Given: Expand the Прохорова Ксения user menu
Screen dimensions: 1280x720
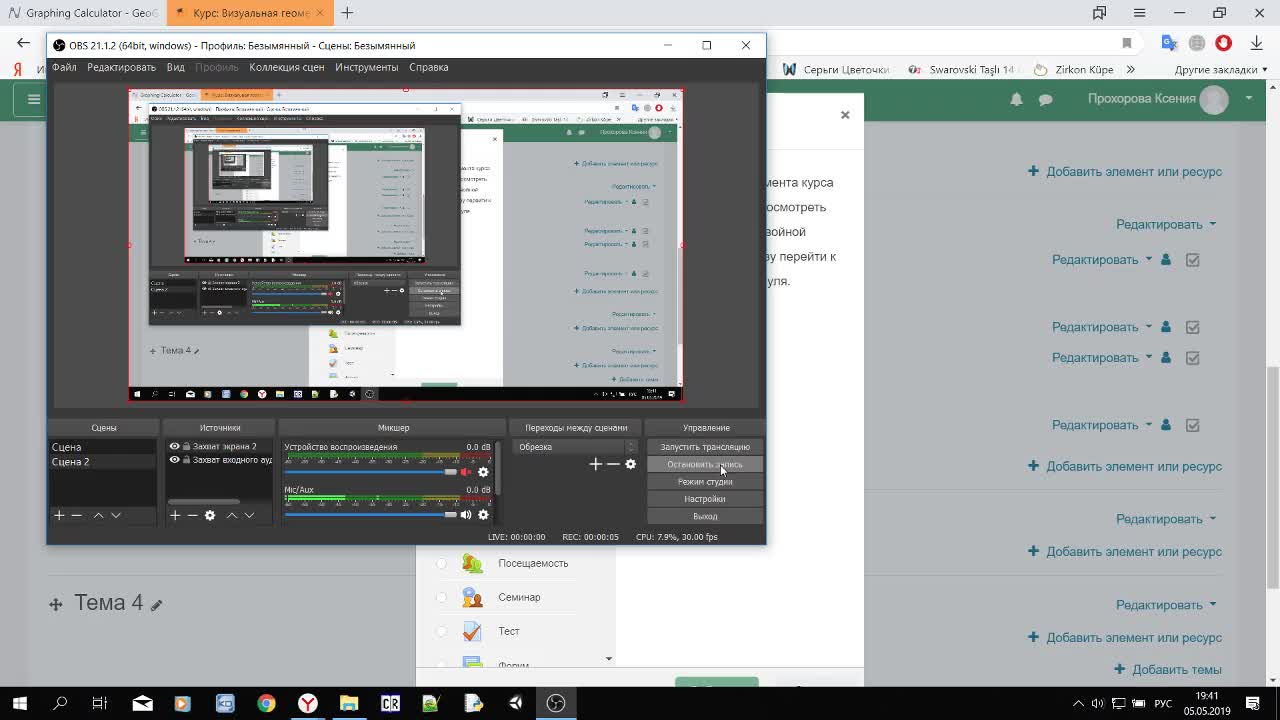Looking at the screenshot, I should [x=1170, y=98].
